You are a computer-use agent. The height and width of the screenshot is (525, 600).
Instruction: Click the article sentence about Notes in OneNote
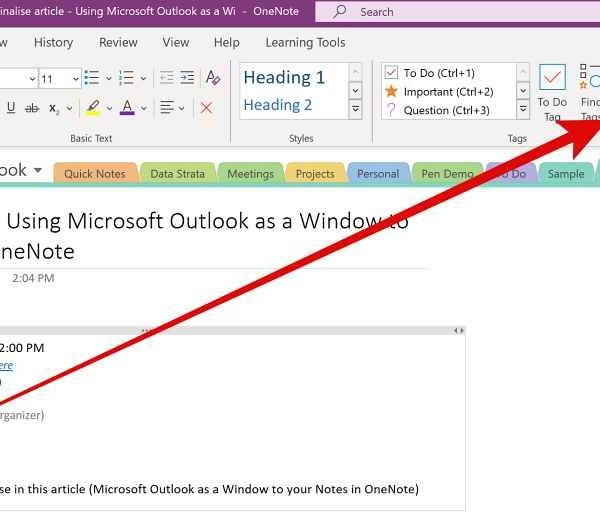tap(209, 489)
